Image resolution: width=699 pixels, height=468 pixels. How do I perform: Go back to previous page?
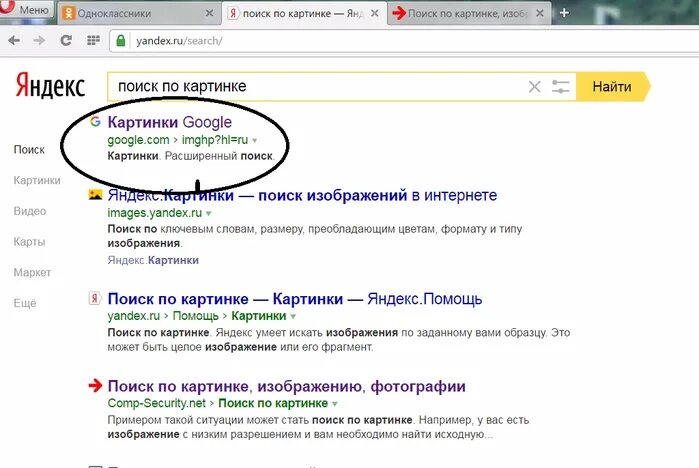click(14, 41)
